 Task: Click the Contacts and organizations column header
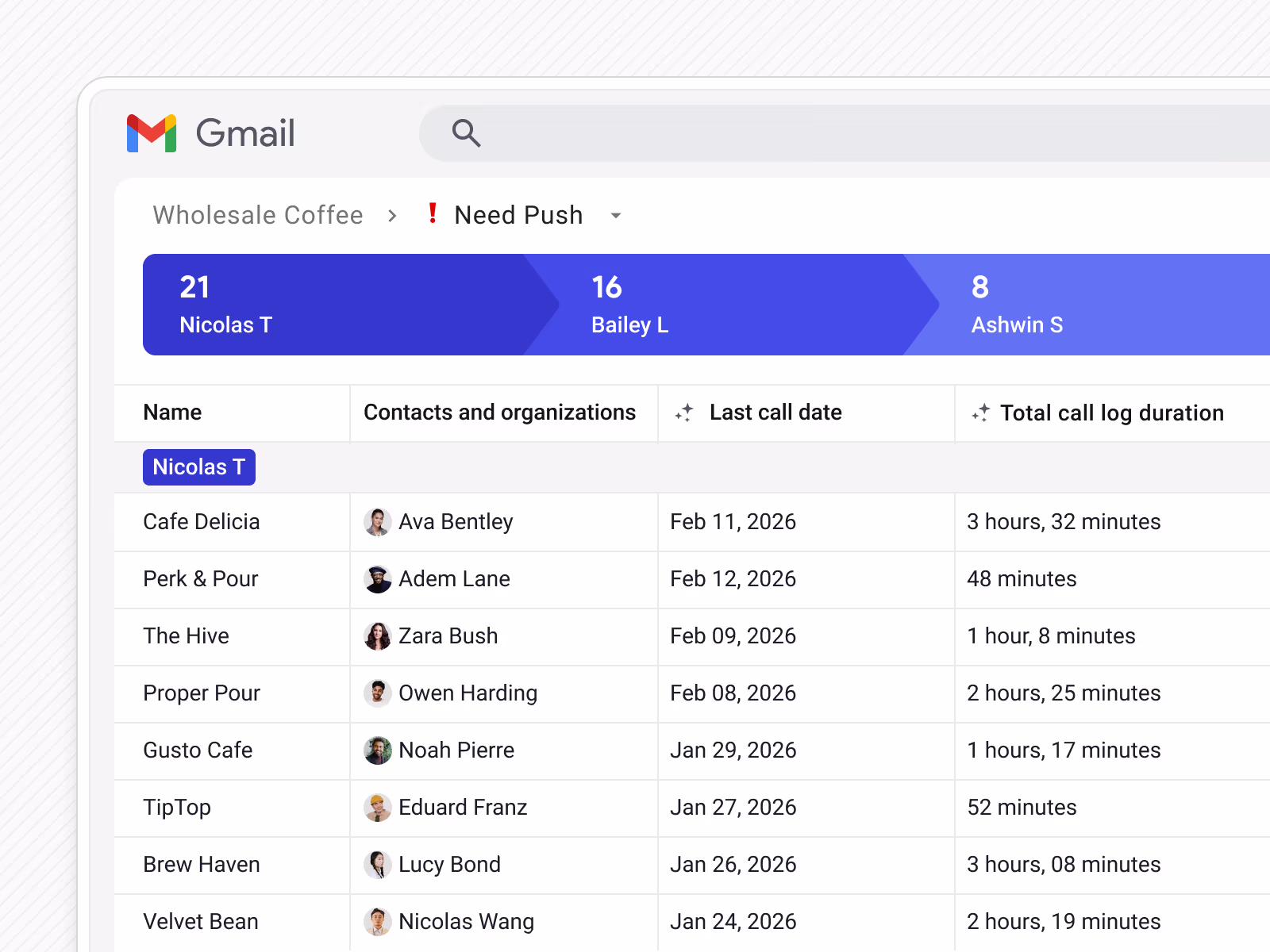tap(500, 413)
